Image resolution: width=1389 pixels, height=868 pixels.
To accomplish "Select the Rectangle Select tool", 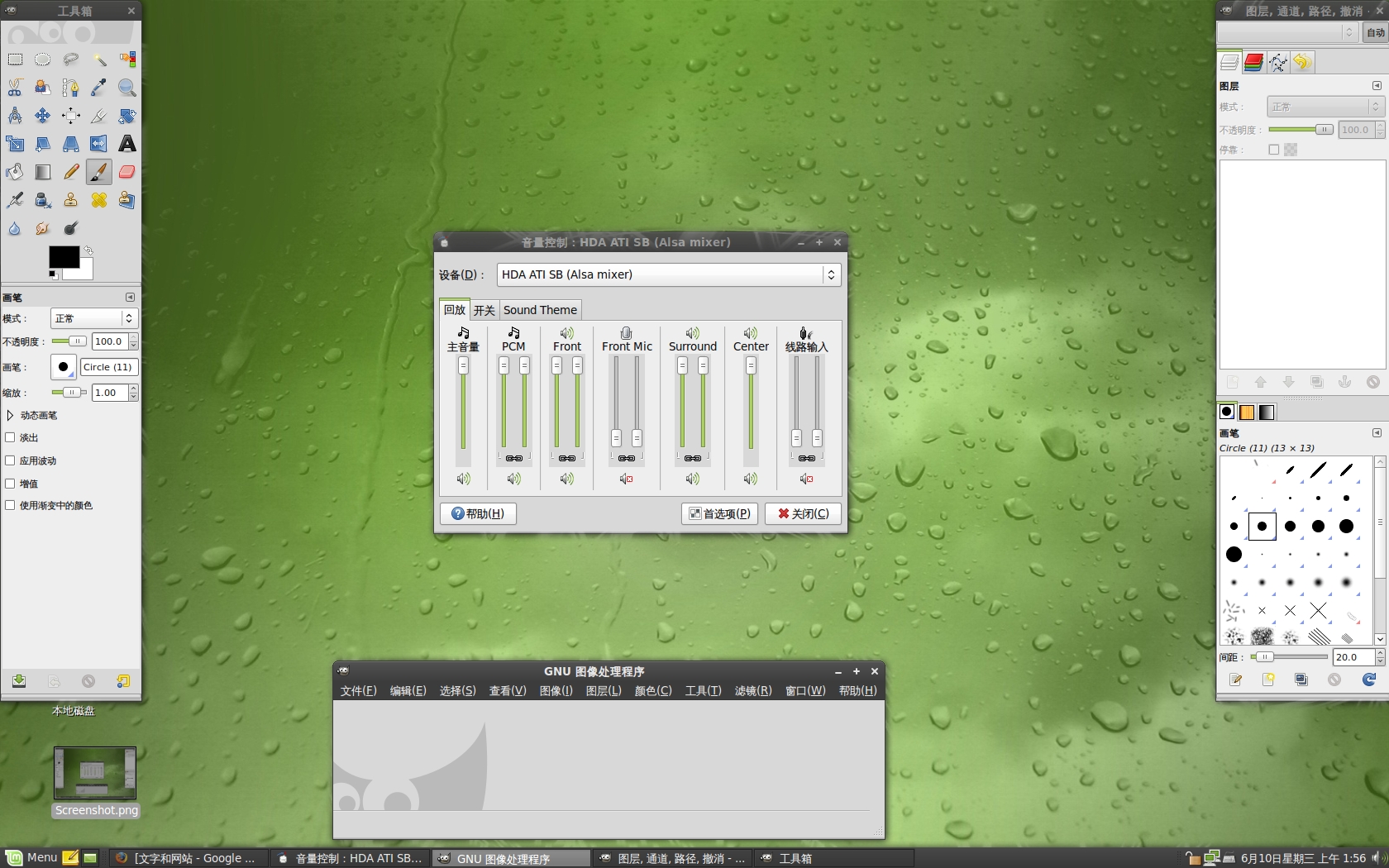I will pyautogui.click(x=15, y=60).
